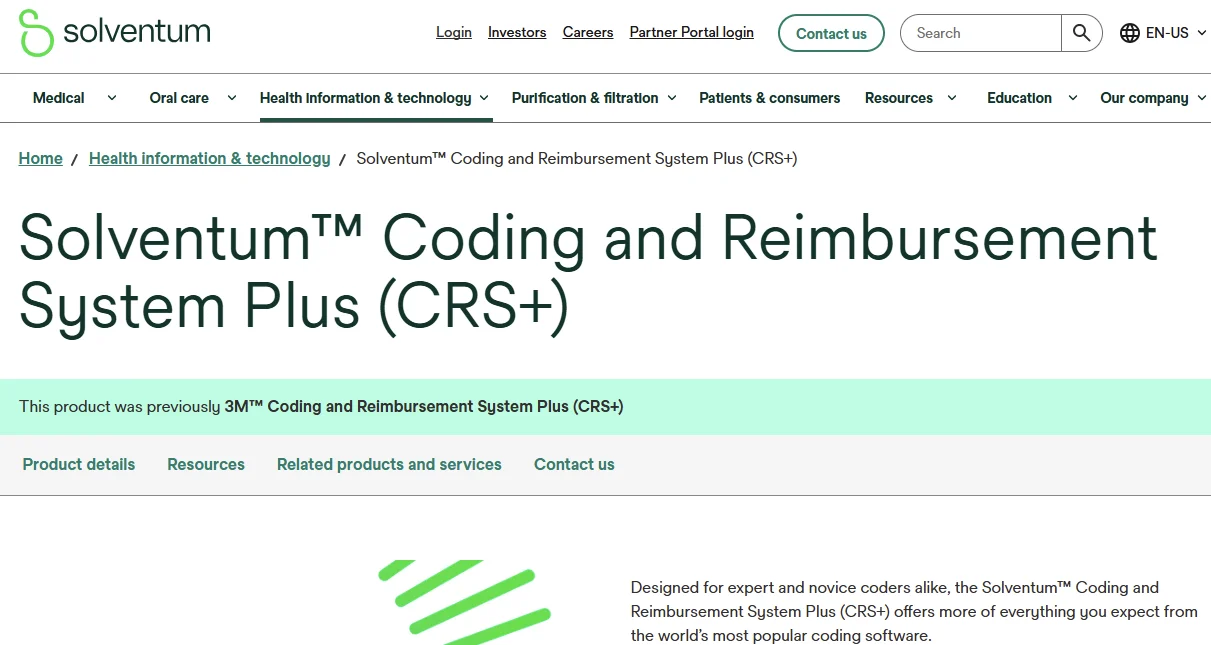Open the EN-US language dropdown
The height and width of the screenshot is (645, 1211).
pyautogui.click(x=1164, y=33)
